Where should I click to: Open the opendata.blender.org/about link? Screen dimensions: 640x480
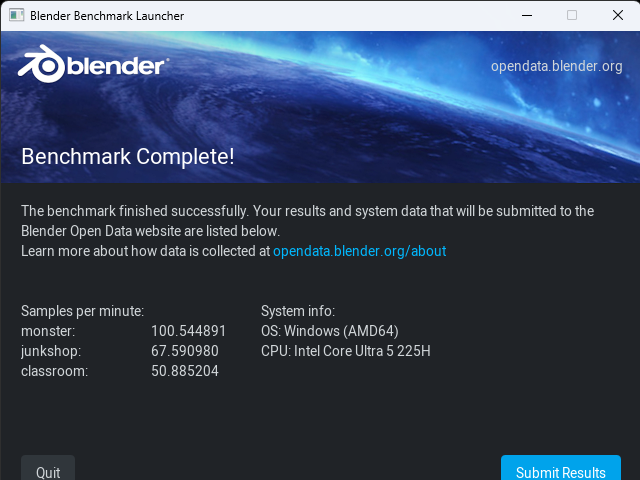tap(359, 251)
